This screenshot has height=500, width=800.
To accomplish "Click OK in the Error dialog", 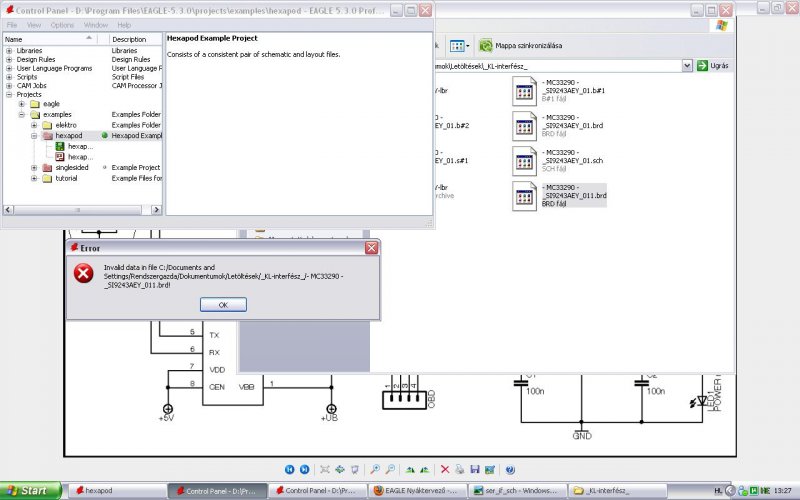I will pyautogui.click(x=223, y=305).
